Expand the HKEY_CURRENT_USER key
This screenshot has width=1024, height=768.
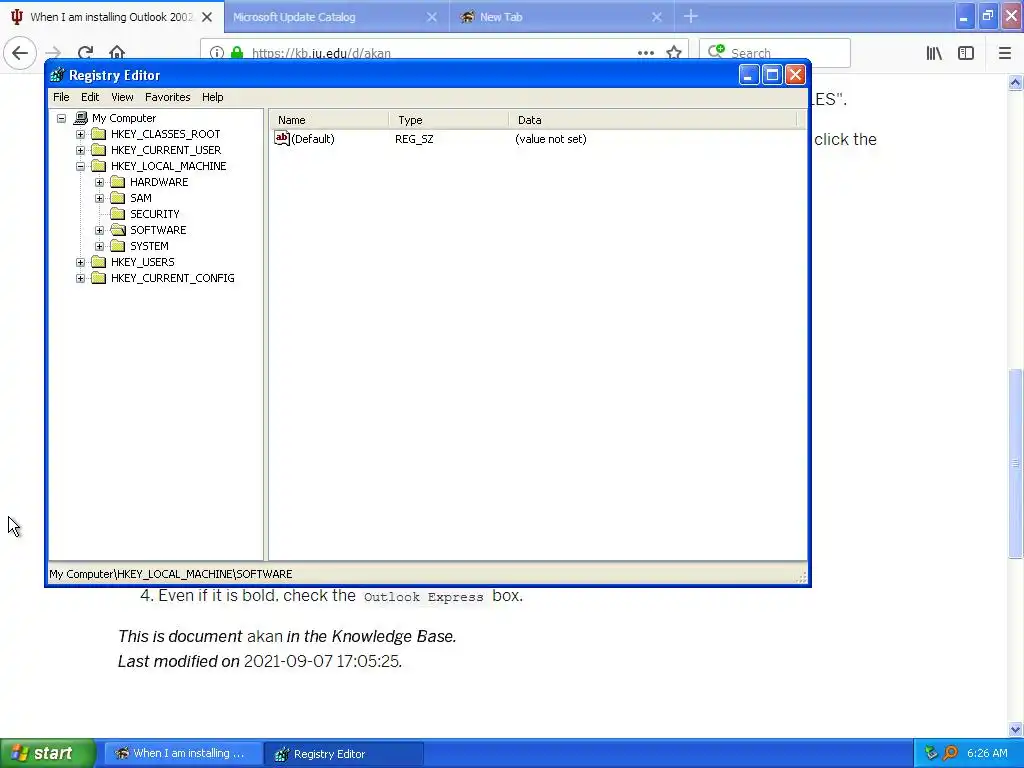(80, 150)
